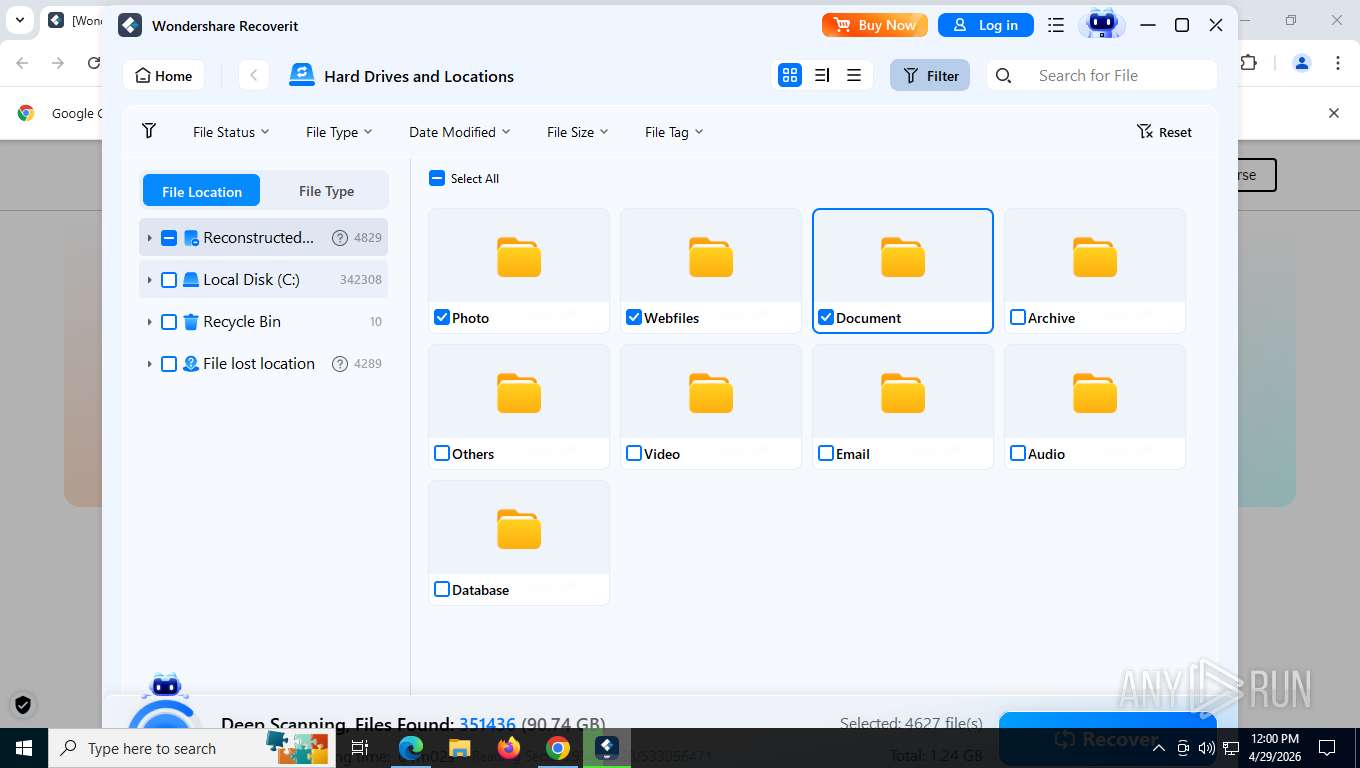Viewport: 1360px width, 768px height.
Task: Check the Database folder checkbox
Action: pyautogui.click(x=442, y=589)
